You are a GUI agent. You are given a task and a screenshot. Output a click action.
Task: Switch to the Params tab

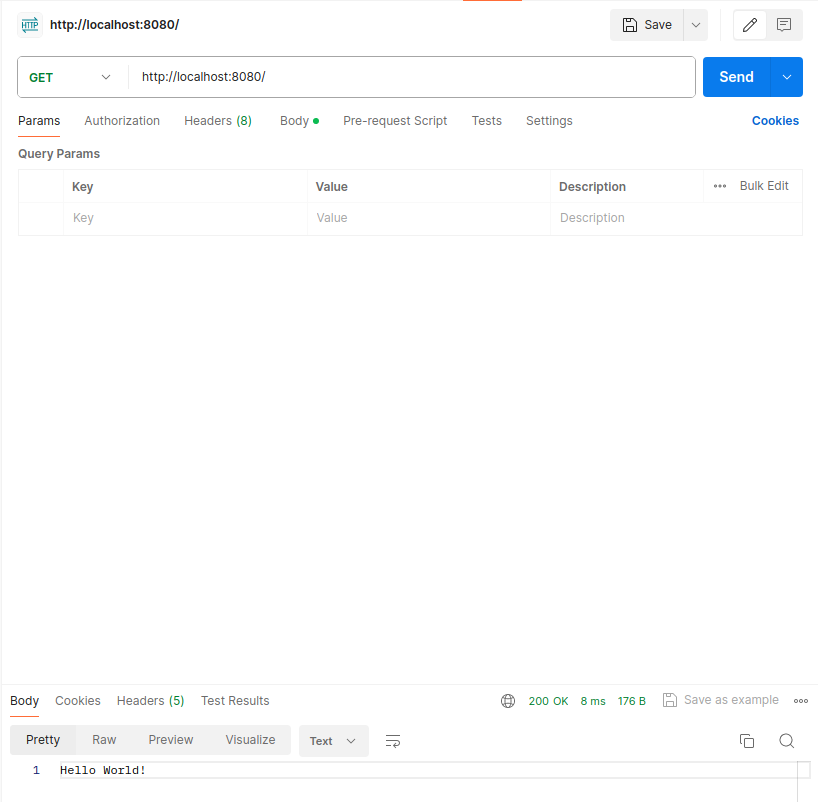[x=39, y=121]
